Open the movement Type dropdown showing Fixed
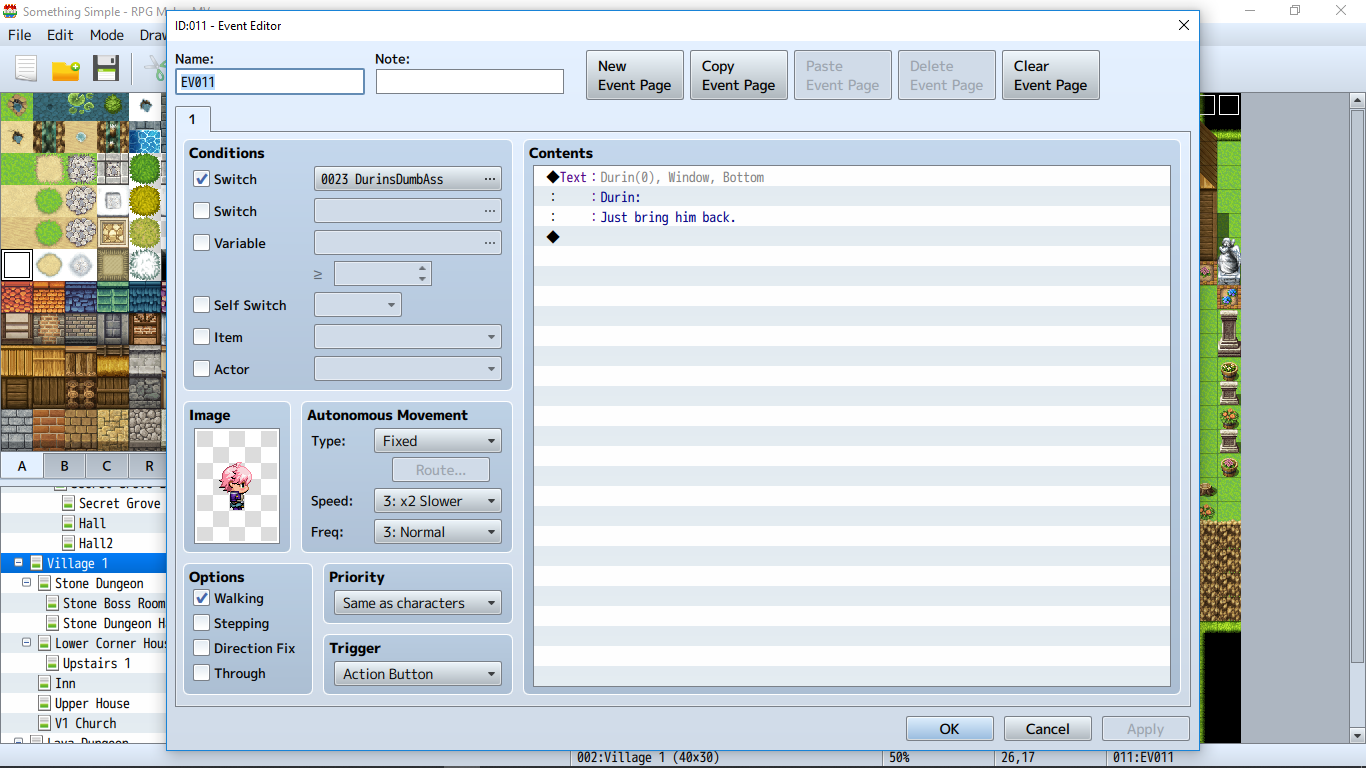This screenshot has height=768, width=1366. point(438,441)
